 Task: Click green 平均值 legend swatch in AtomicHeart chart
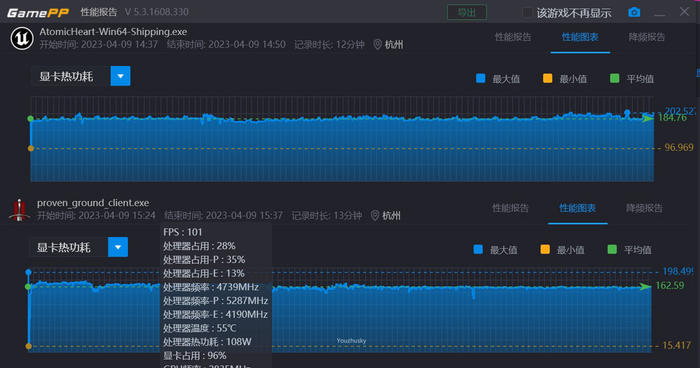pyautogui.click(x=614, y=79)
